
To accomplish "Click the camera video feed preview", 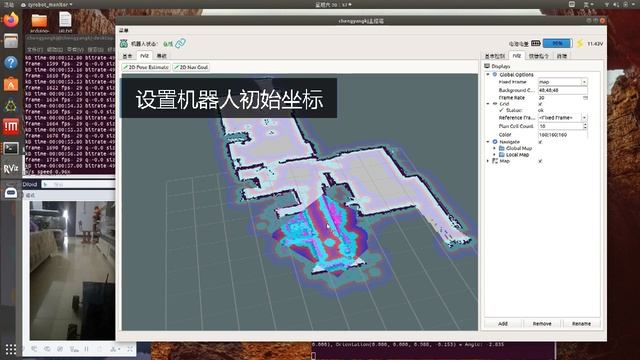I will point(72,270).
